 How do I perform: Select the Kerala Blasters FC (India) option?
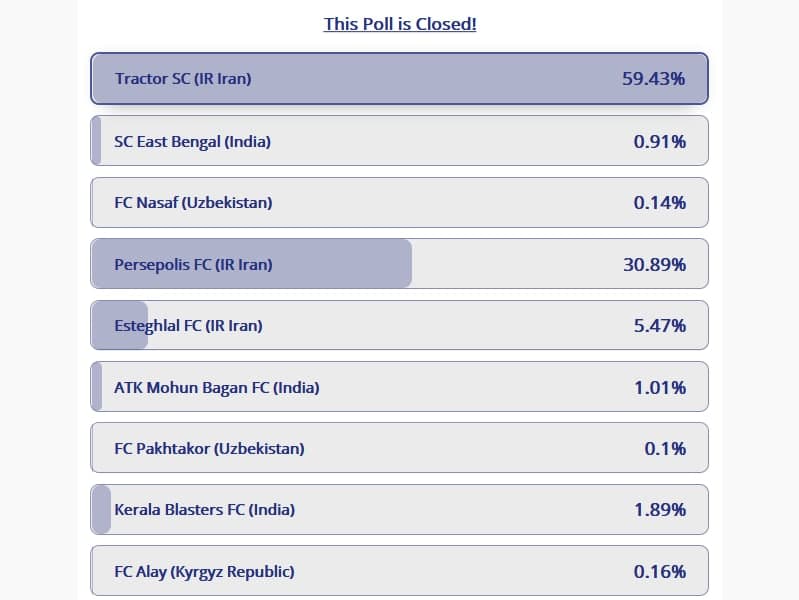click(x=400, y=509)
